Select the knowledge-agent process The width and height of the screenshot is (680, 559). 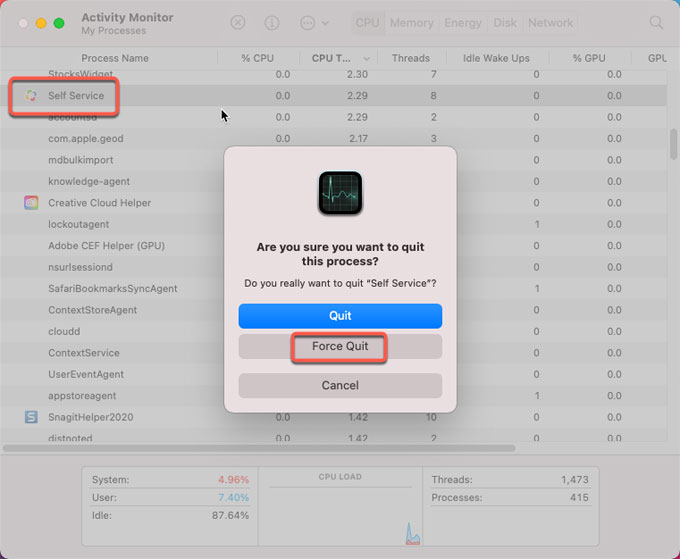(x=89, y=181)
